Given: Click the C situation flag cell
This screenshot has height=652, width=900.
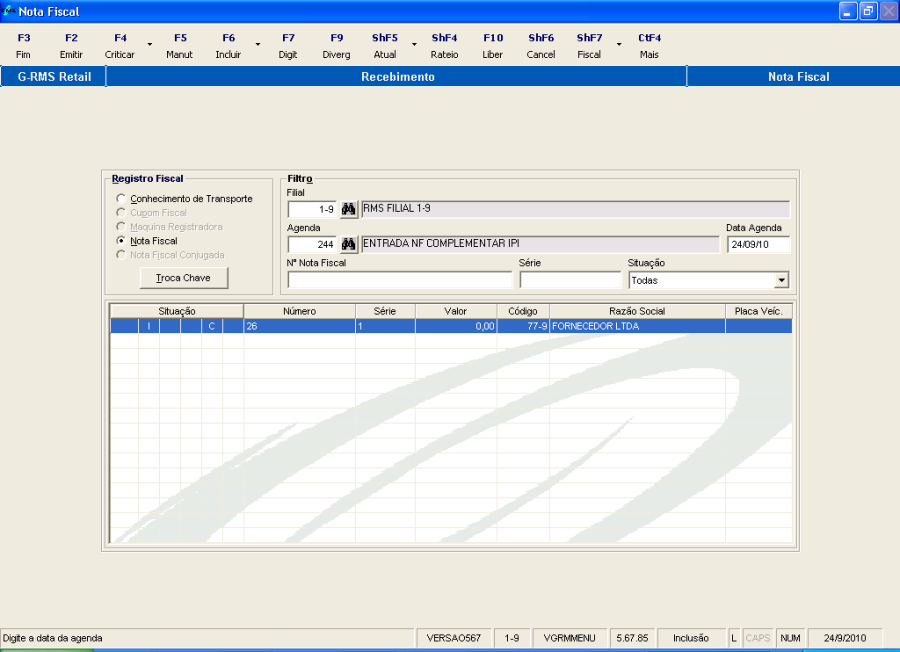Looking at the screenshot, I should point(212,326).
